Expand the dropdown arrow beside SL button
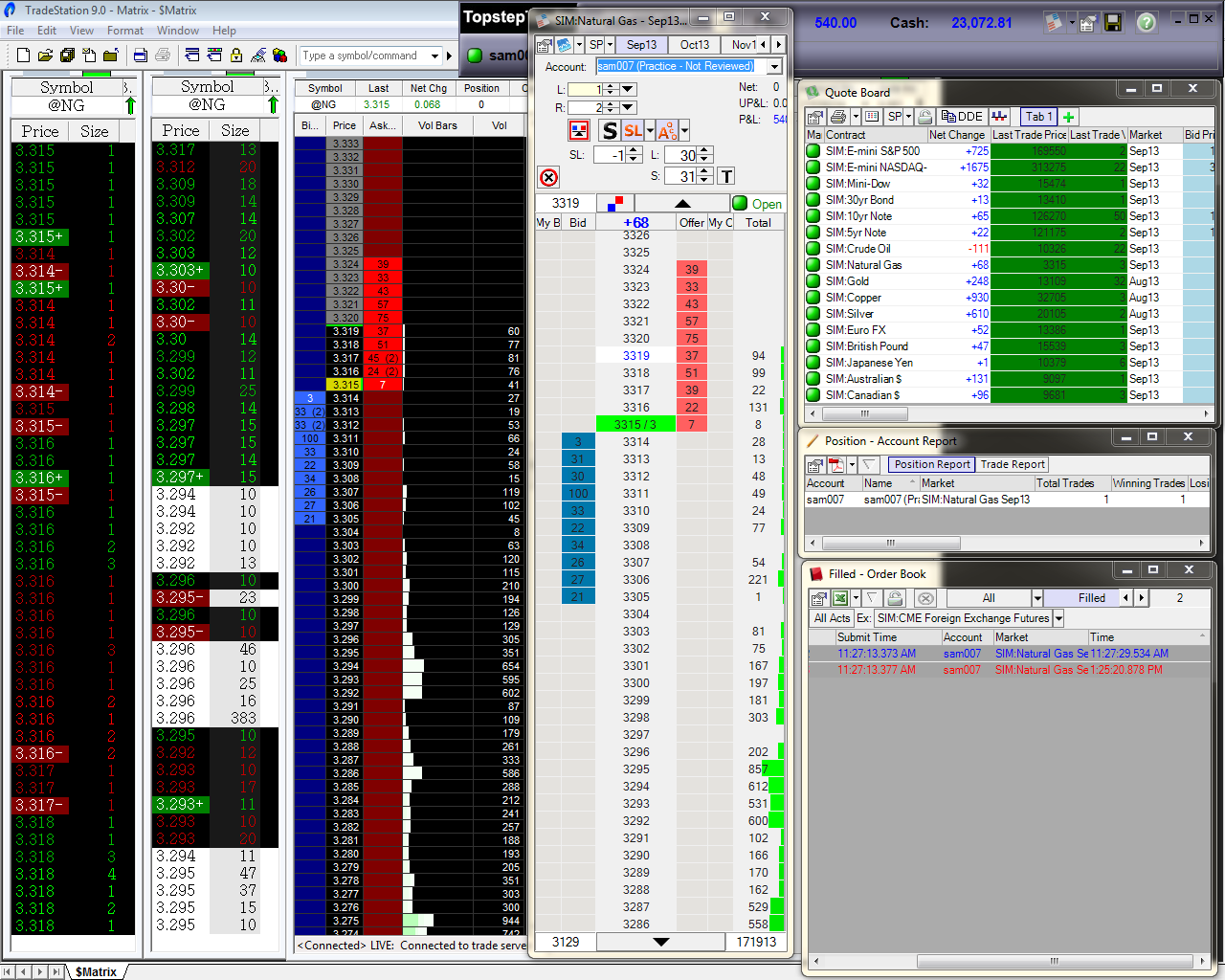 (x=650, y=130)
